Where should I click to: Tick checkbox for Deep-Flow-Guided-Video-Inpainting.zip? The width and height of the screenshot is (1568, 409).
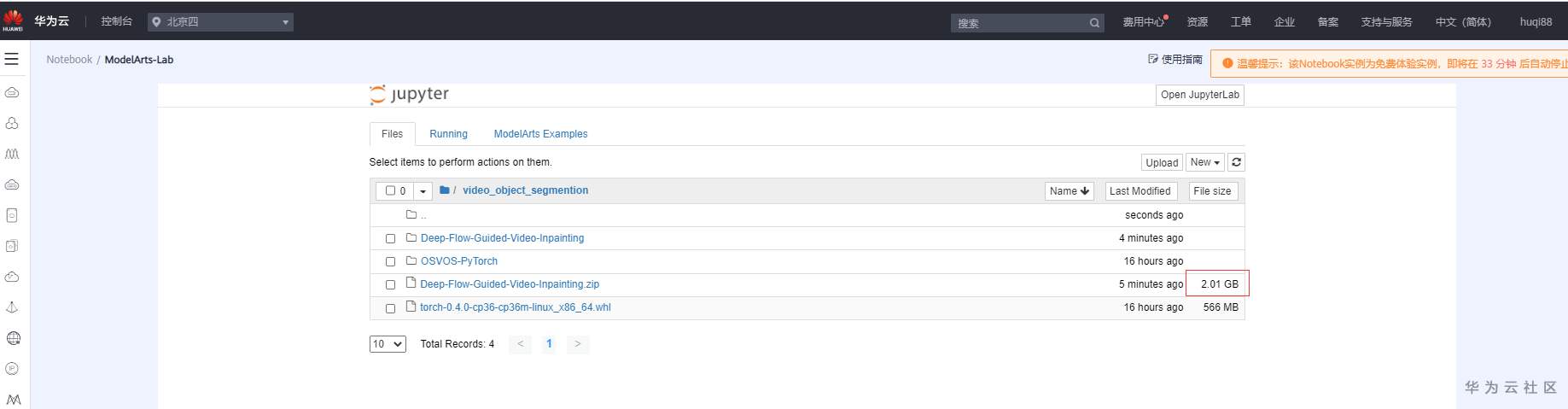pos(390,285)
